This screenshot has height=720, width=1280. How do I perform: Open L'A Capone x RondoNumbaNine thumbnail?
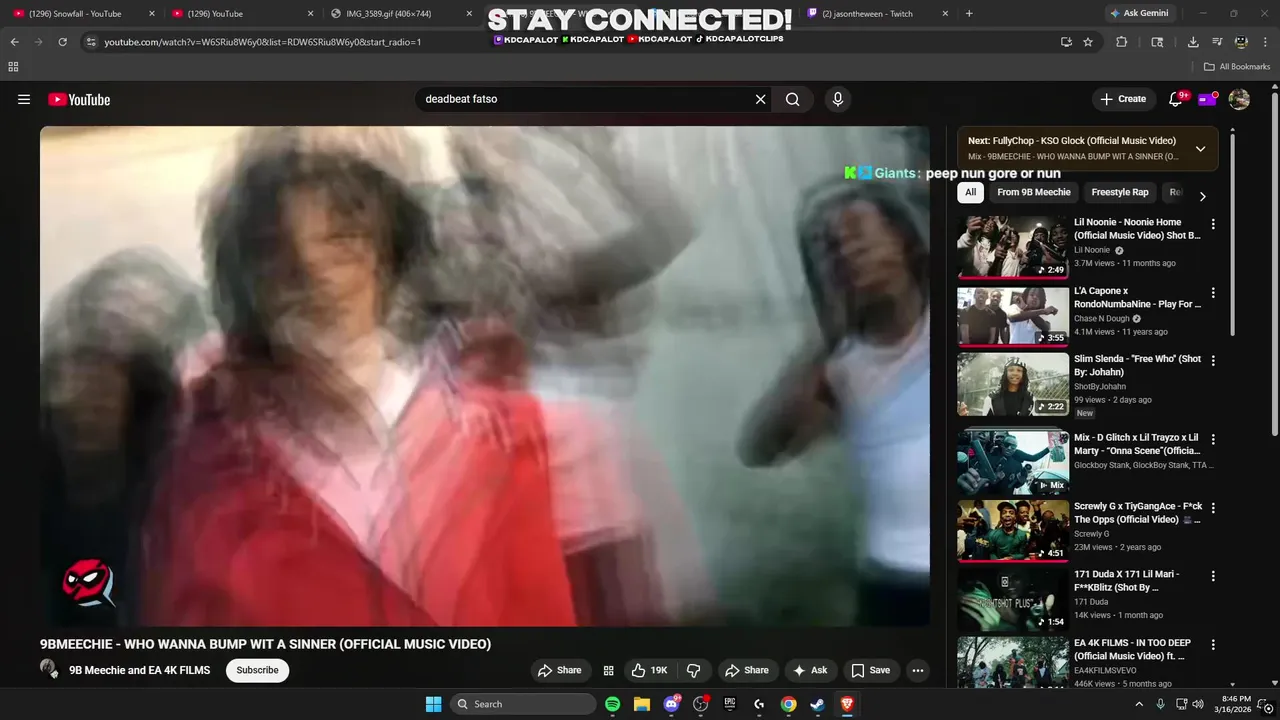click(x=1013, y=315)
